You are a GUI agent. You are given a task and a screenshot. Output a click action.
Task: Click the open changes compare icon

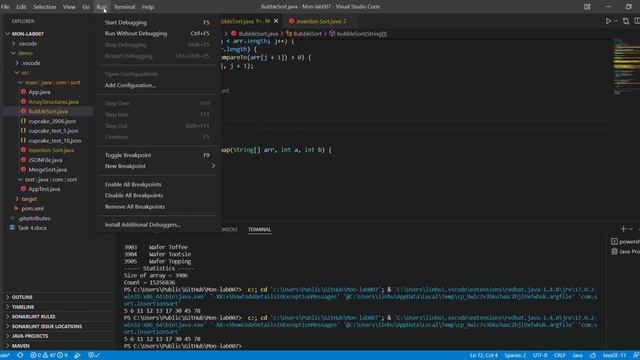[x=626, y=21]
